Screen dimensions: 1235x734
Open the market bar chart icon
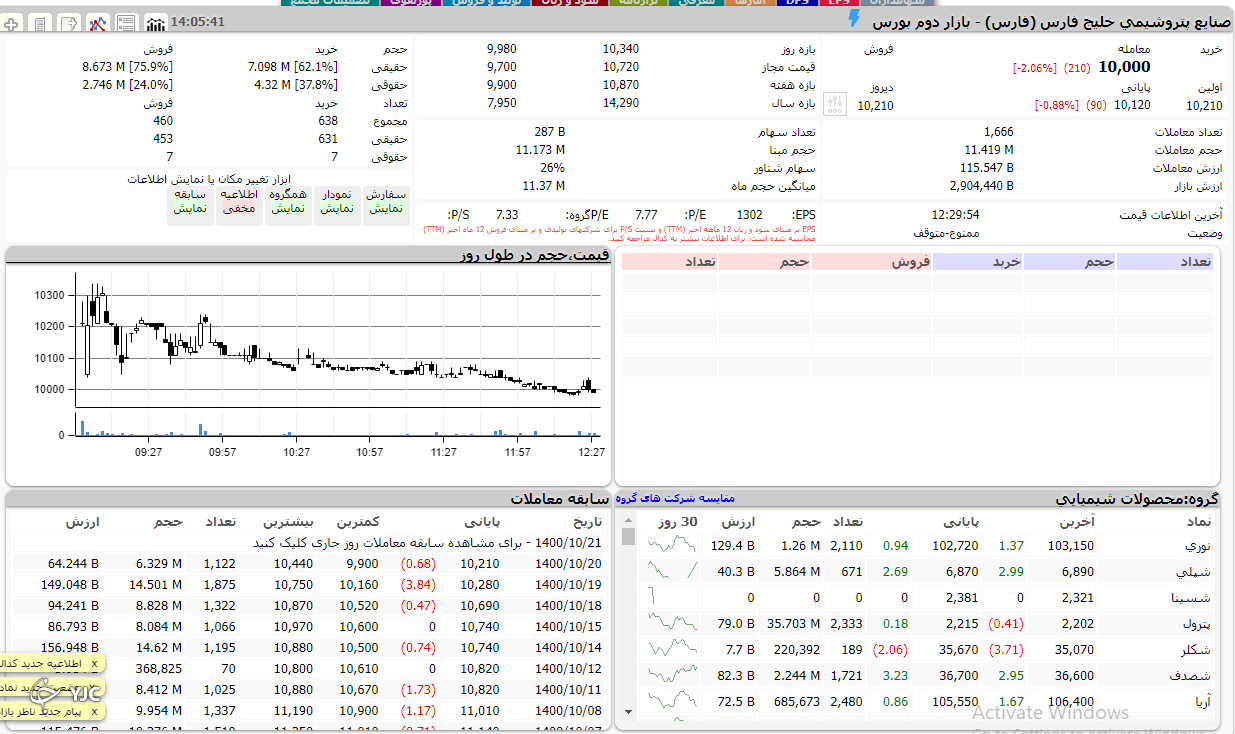coord(156,23)
